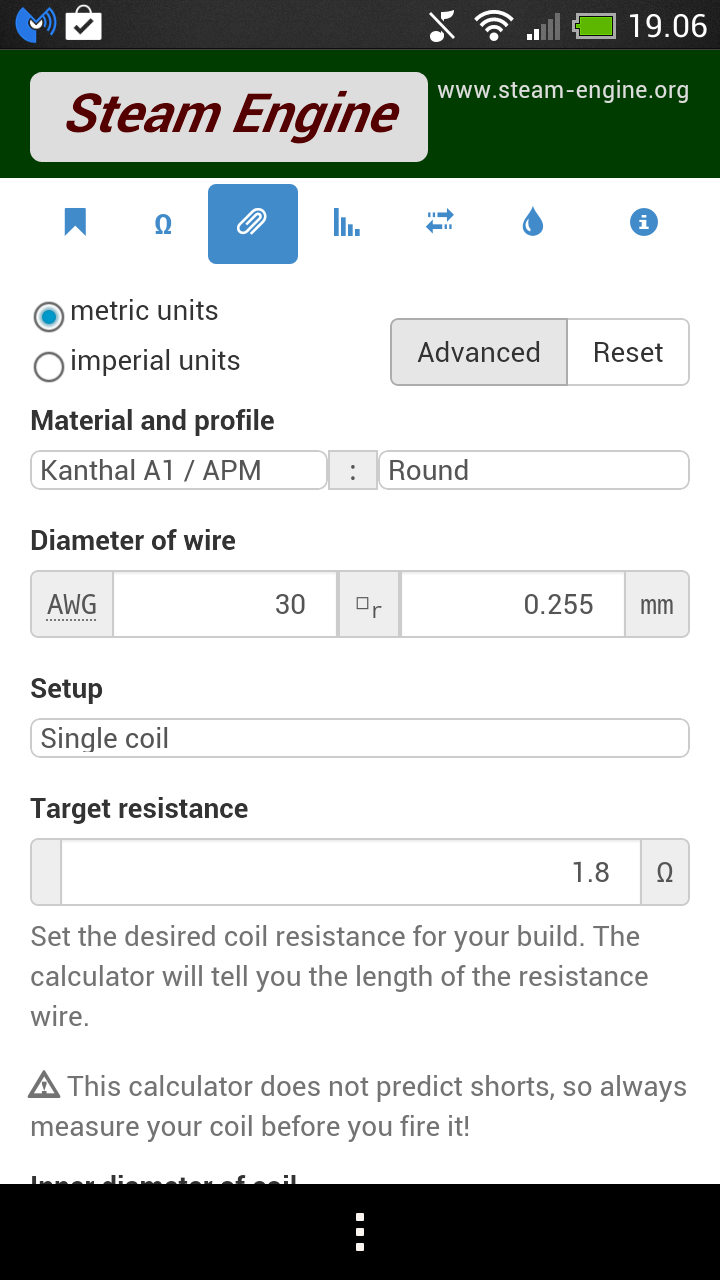
Task: Open the Round wire profile dropdown
Action: point(533,470)
